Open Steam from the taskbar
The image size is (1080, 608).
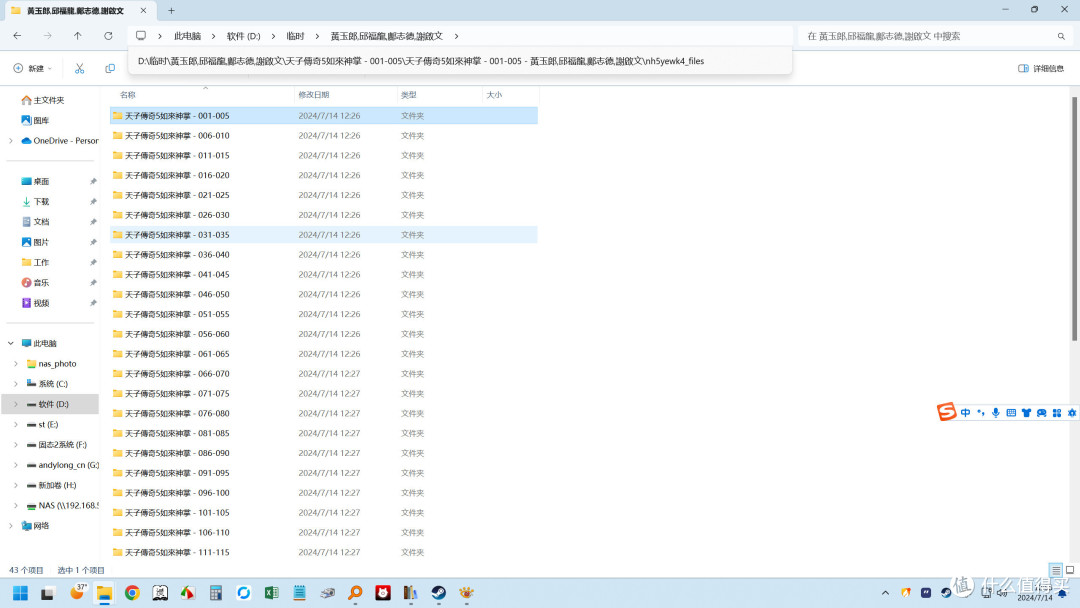click(x=439, y=593)
